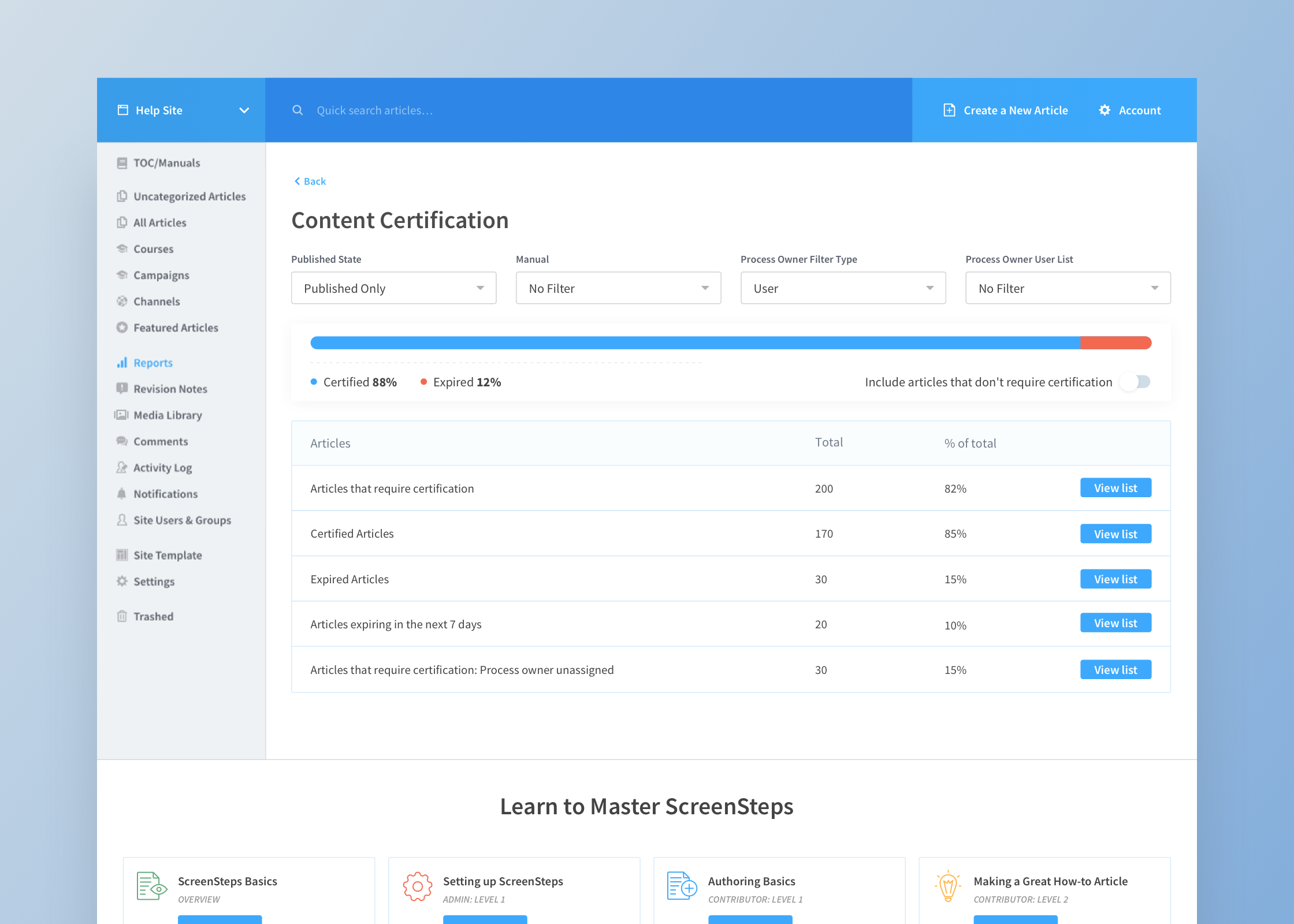Click the red expired segment of progress bar

(1115, 343)
